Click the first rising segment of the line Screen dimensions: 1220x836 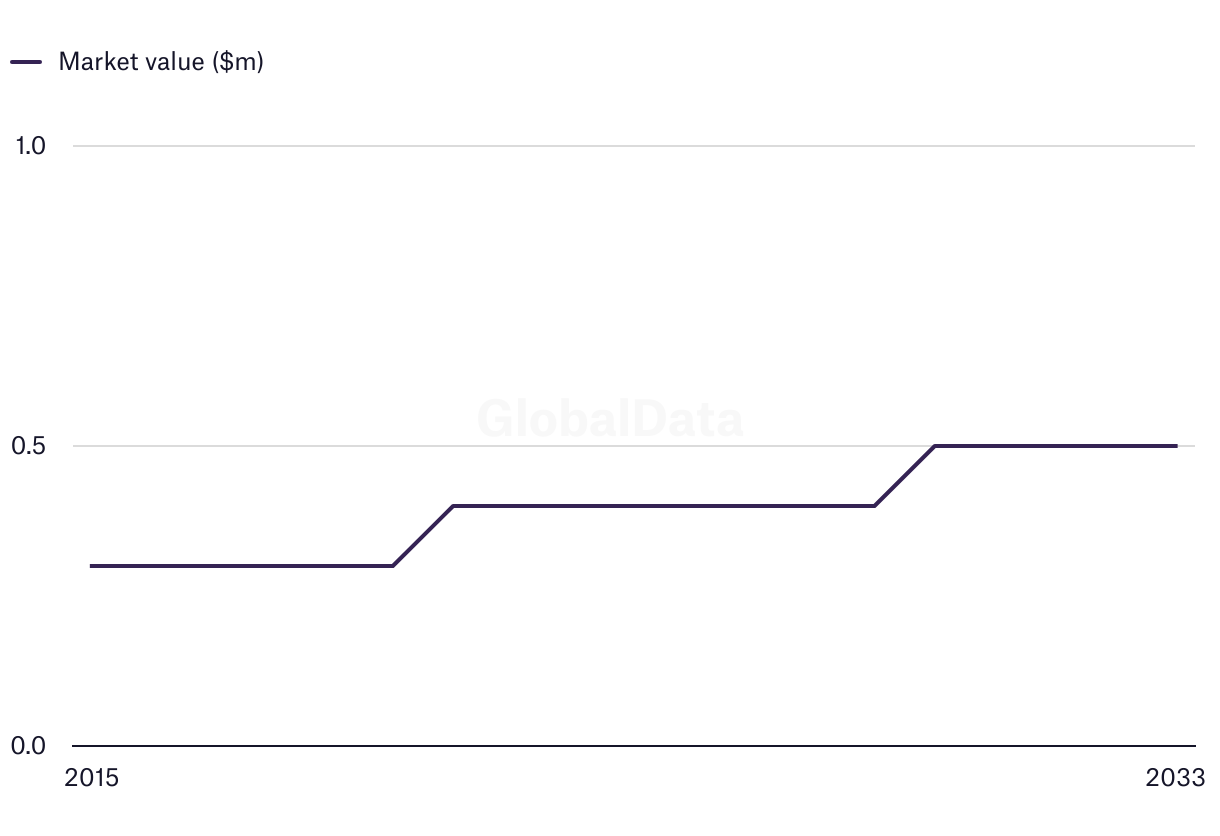(423, 536)
